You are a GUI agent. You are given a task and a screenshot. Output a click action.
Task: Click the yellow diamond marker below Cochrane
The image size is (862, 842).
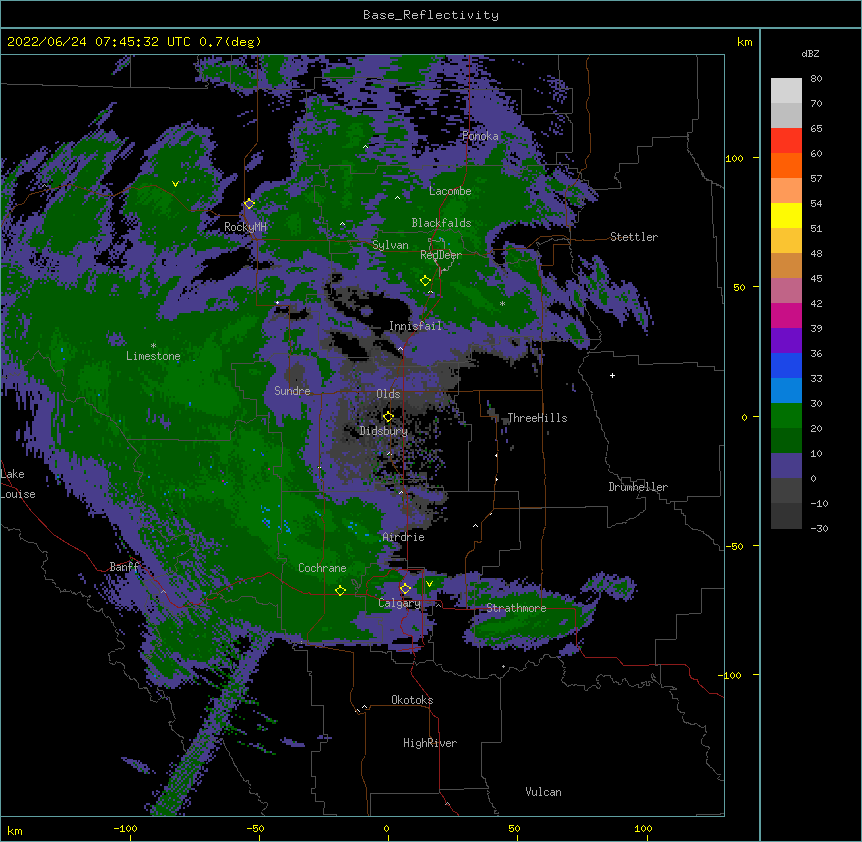(340, 591)
